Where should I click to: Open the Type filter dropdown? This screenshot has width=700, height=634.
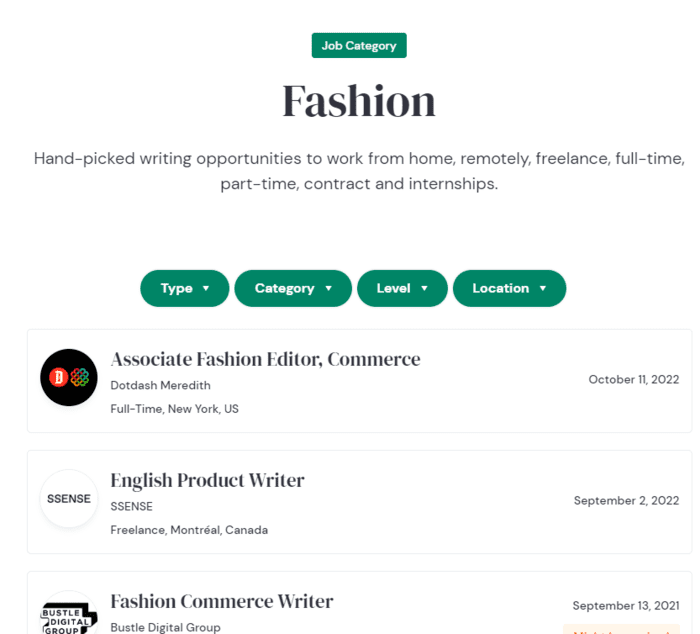185,288
